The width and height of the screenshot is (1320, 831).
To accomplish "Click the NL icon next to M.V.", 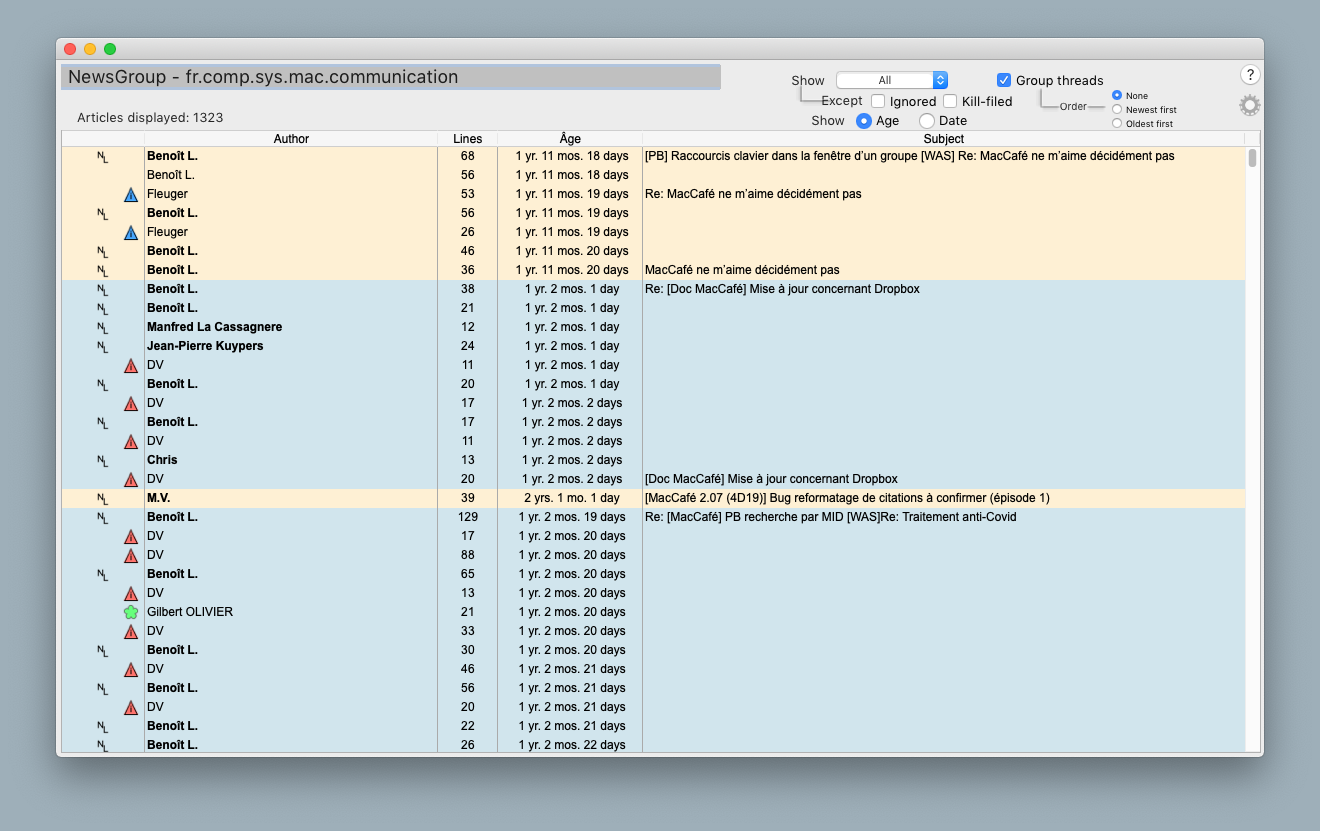I will point(102,498).
